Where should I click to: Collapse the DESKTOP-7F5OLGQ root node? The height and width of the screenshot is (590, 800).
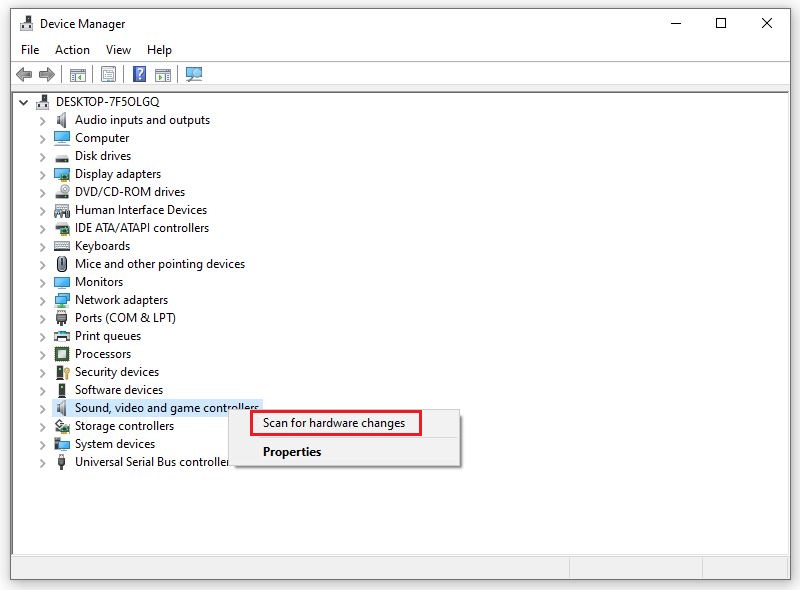pyautogui.click(x=25, y=101)
